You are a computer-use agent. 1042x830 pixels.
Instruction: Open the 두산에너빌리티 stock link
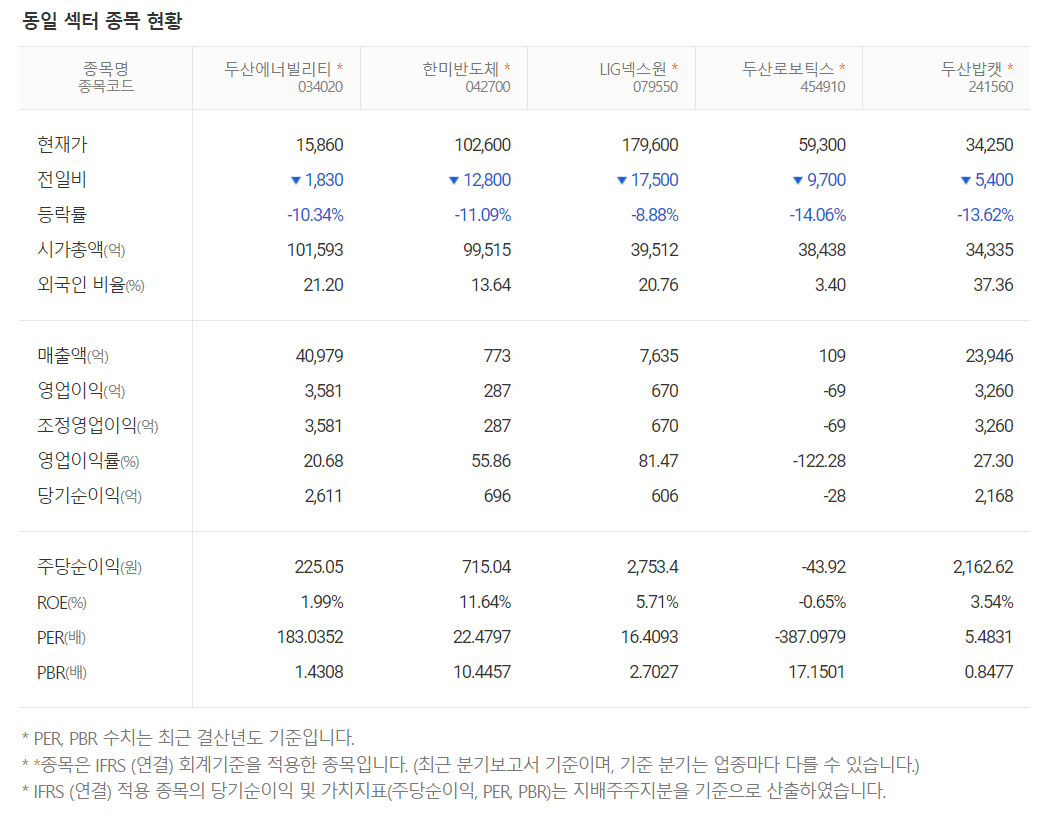click(x=277, y=69)
